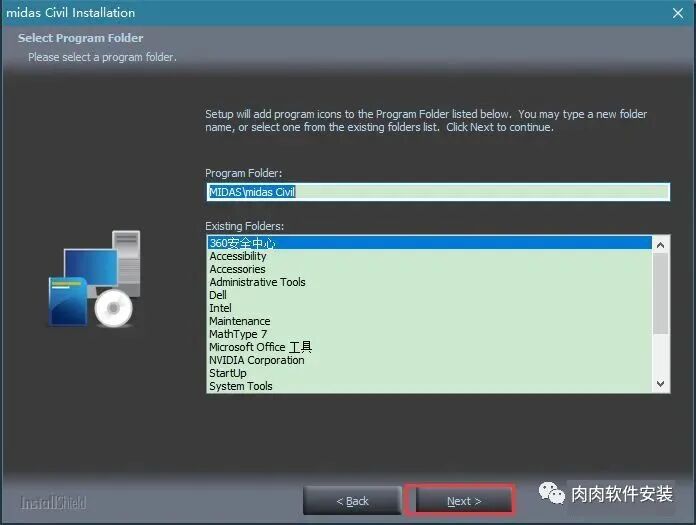
Task: Click the list scrollbar down arrow
Action: pyautogui.click(x=660, y=384)
